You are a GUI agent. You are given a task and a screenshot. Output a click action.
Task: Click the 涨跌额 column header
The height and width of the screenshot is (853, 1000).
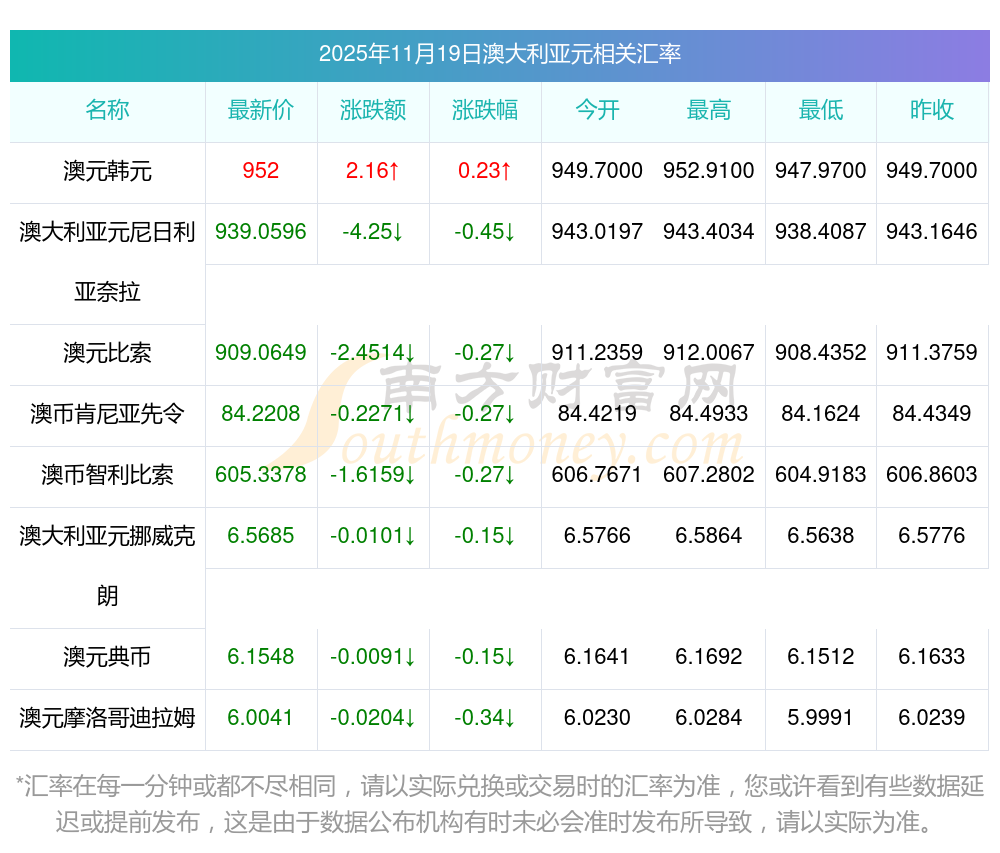373,110
